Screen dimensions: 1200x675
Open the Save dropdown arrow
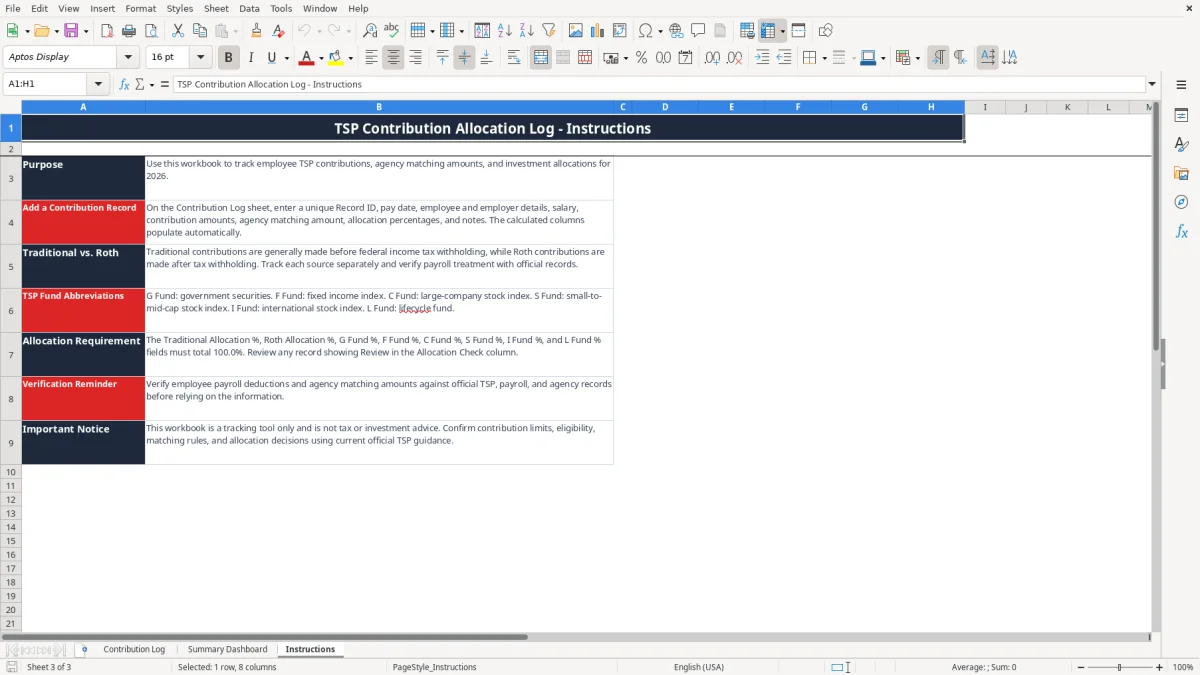[86, 32]
